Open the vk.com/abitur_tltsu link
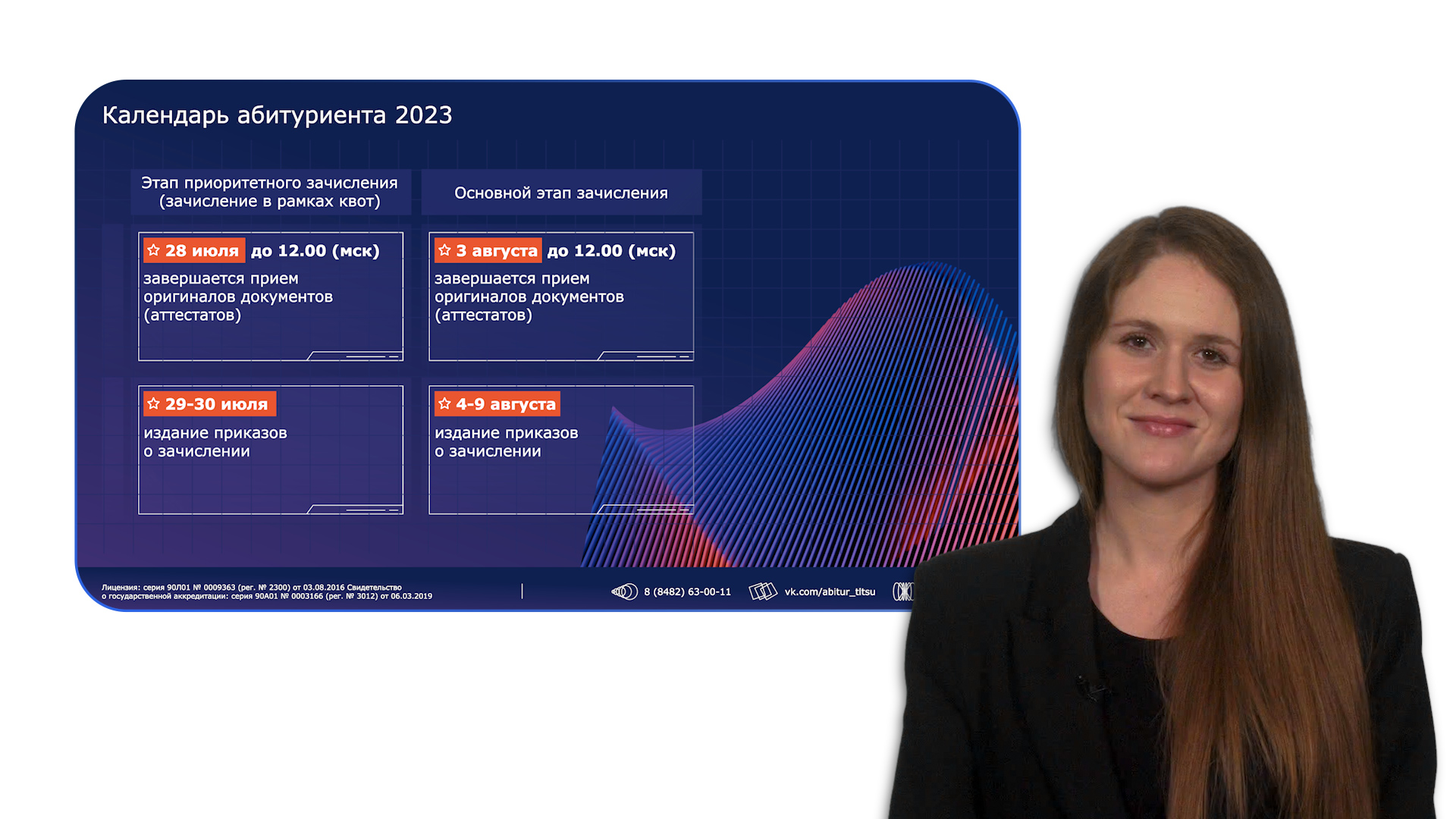Screen dimensions: 1456x819 point(830,591)
